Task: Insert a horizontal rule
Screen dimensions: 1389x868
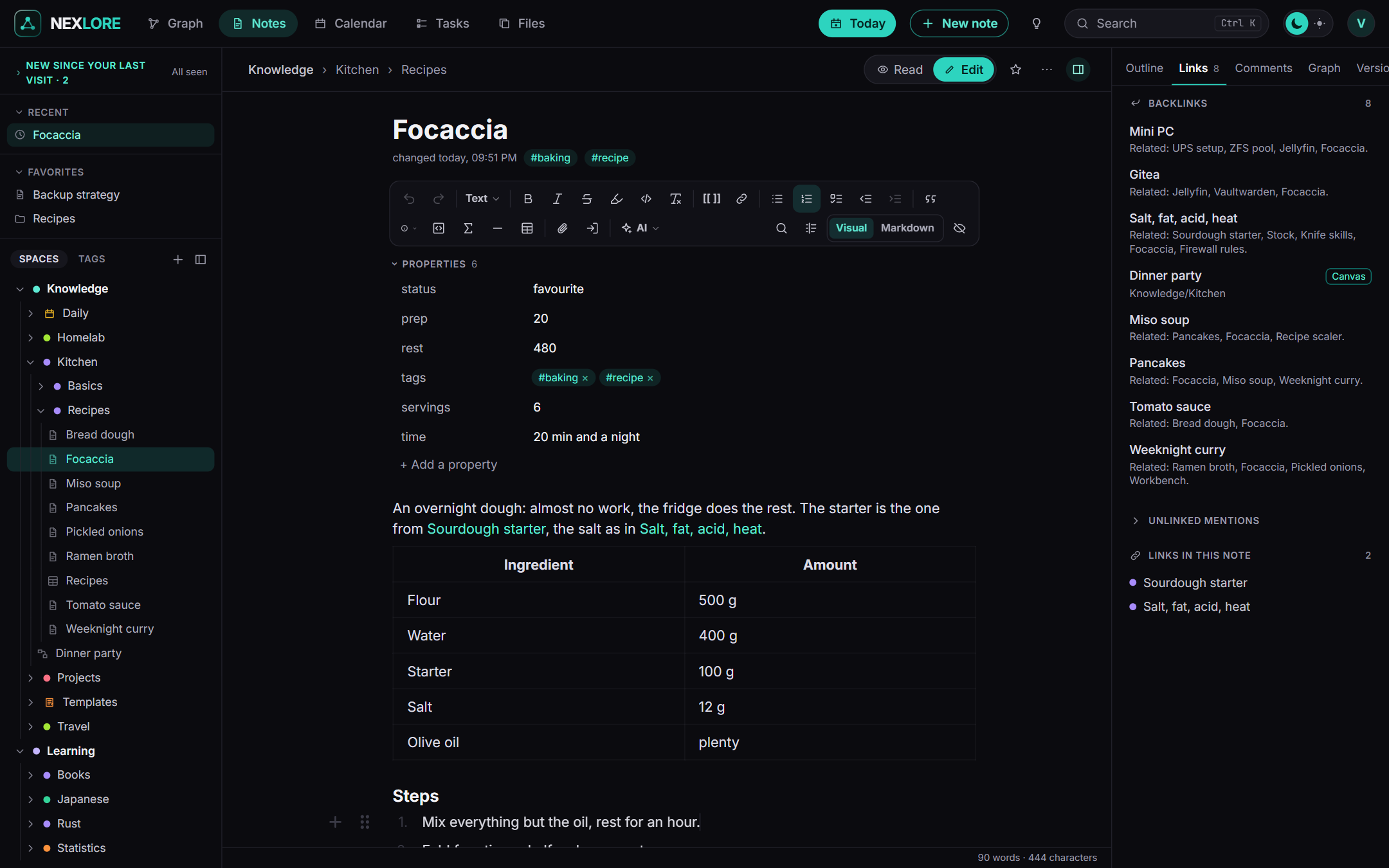Action: (x=498, y=228)
